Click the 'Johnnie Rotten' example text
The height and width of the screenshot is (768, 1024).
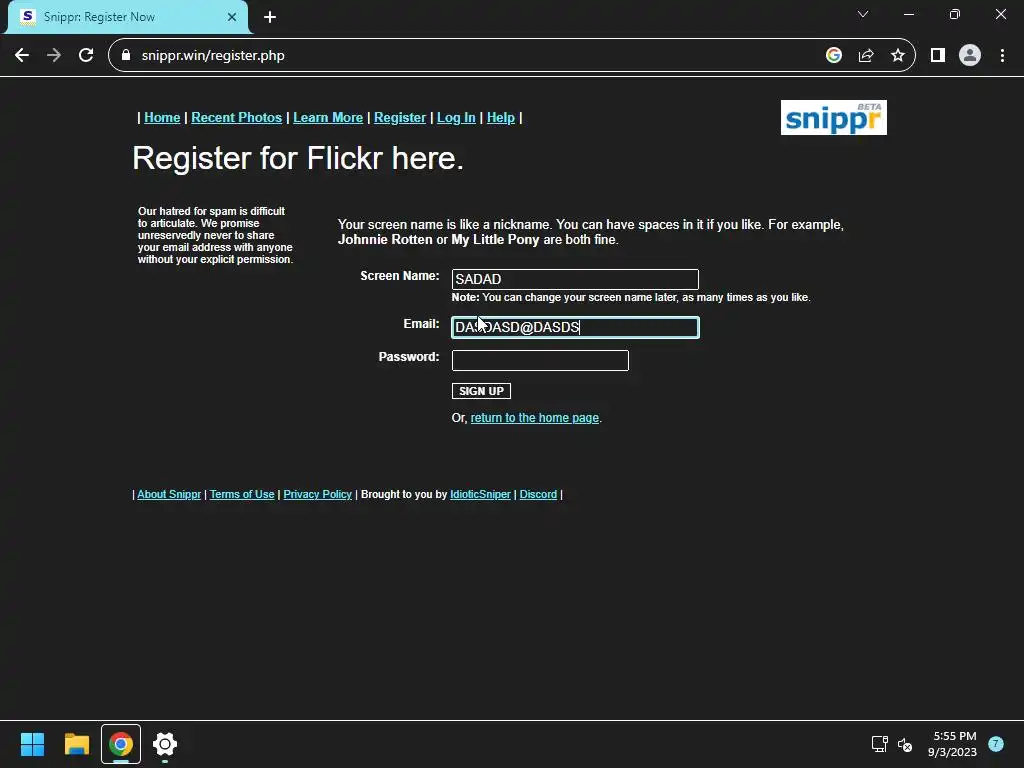[385, 240]
